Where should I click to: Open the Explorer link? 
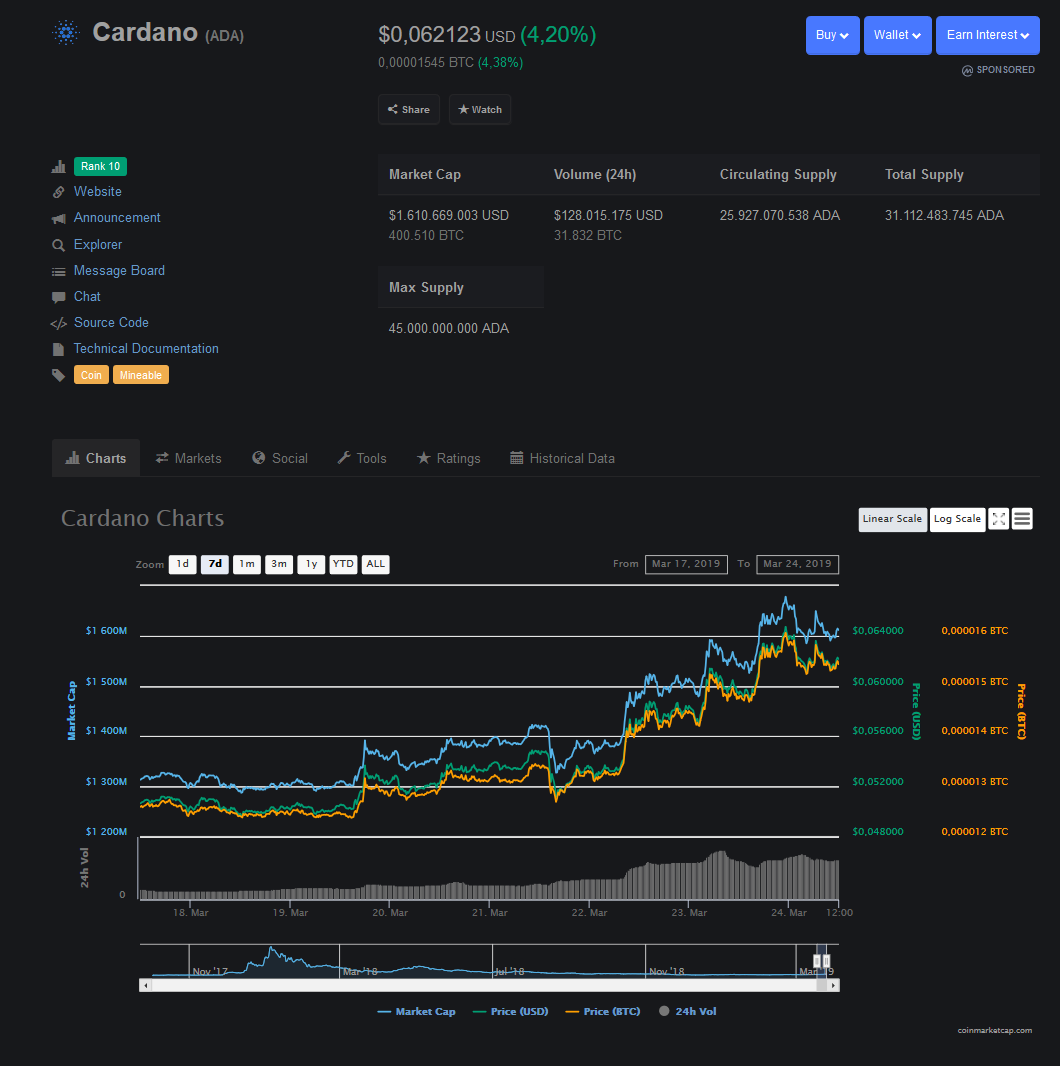[x=98, y=244]
